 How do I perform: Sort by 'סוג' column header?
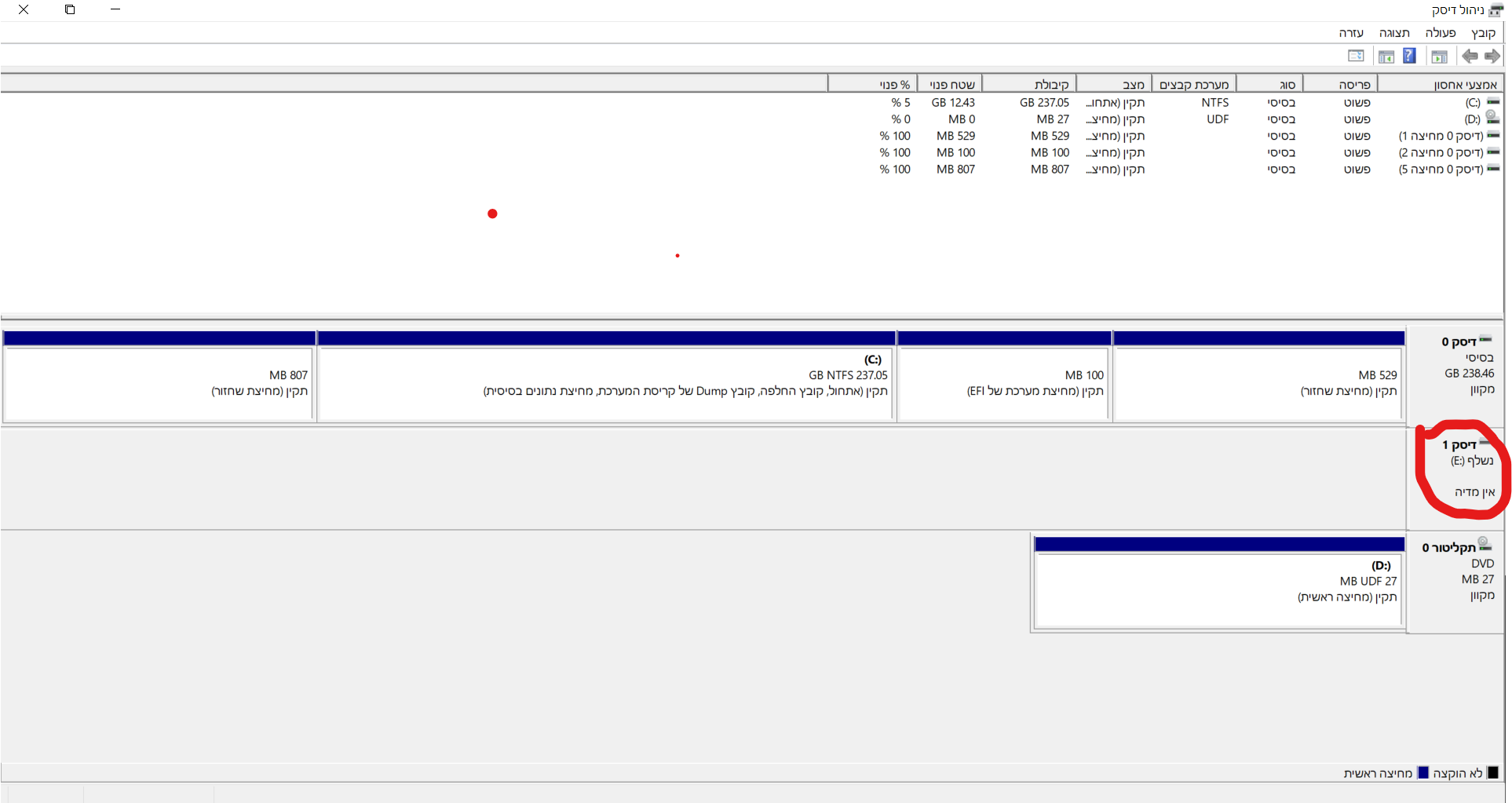pos(1269,84)
